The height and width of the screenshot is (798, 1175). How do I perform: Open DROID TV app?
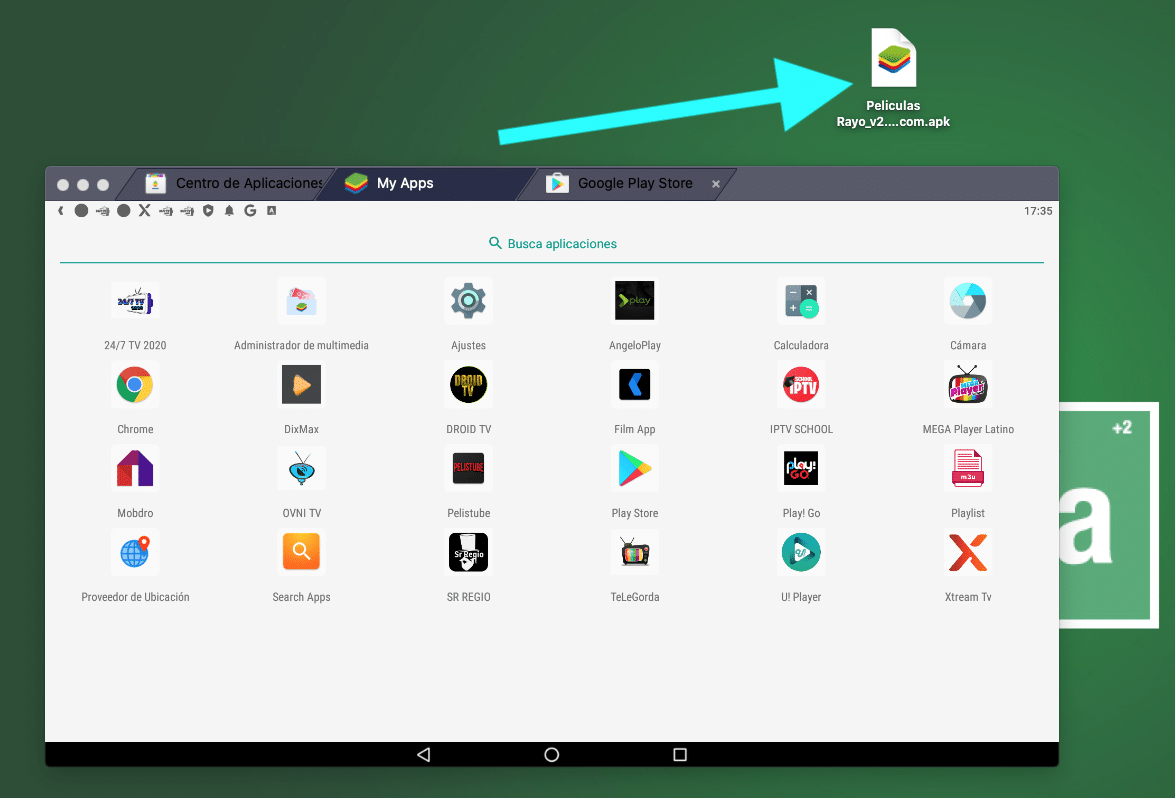point(468,385)
